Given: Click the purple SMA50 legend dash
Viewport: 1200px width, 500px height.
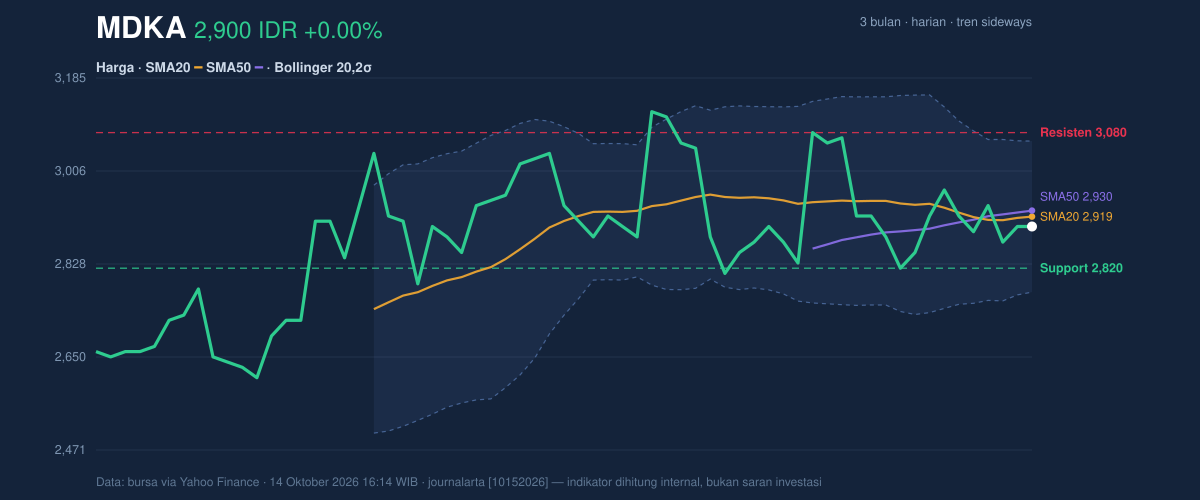Looking at the screenshot, I should [x=260, y=68].
